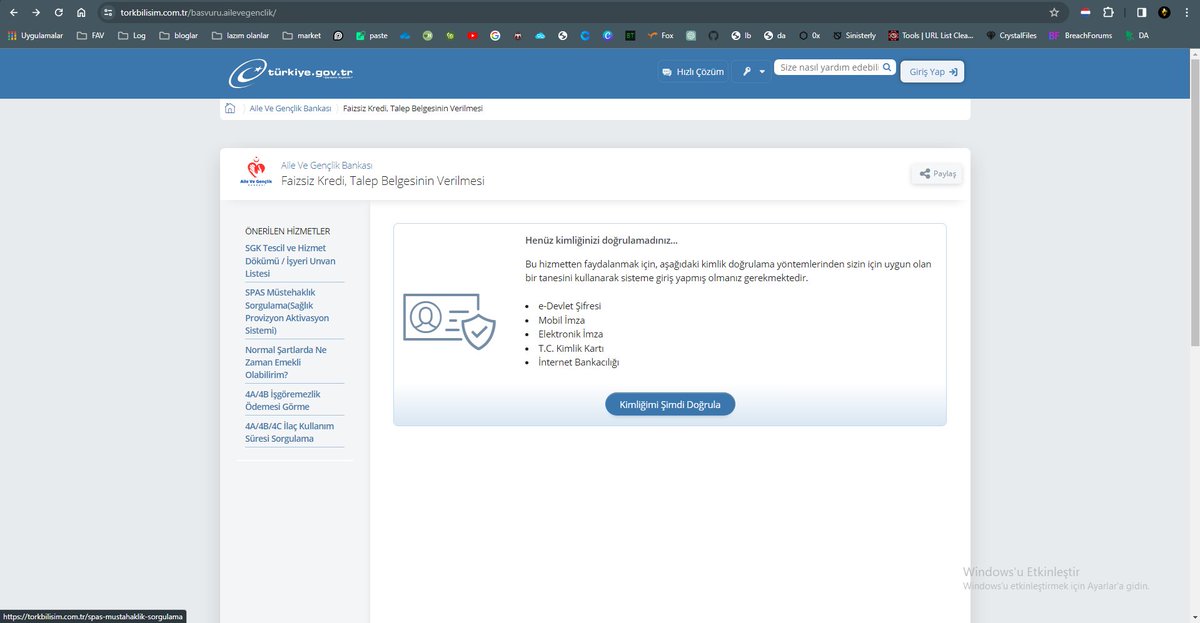Share the page with Paylaş button
The width and height of the screenshot is (1200, 623).
[x=937, y=173]
